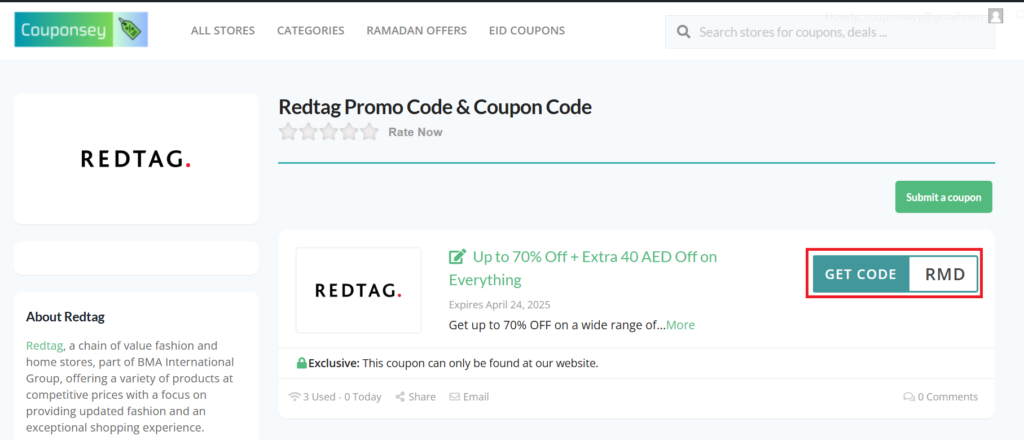
Task: Click the comments bubble icon
Action: 908,397
